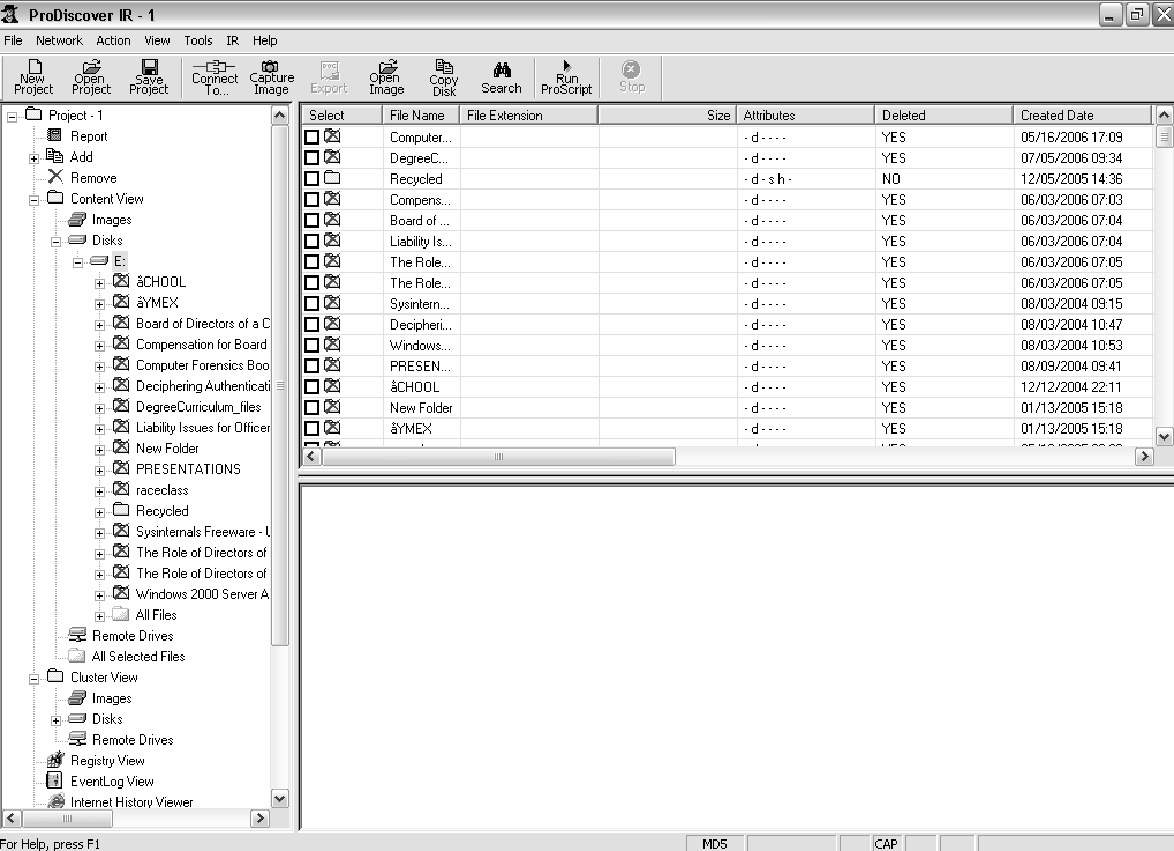The image size is (1174, 851).
Task: Collapse the Content View node
Action: [x=34, y=200]
